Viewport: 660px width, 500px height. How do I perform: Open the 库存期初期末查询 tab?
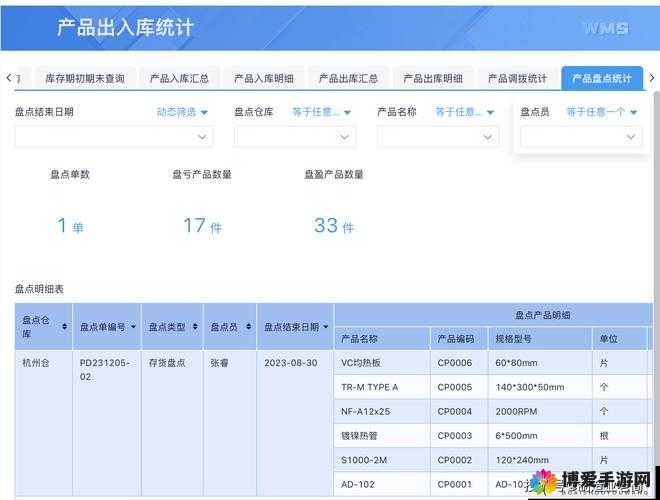pos(85,79)
